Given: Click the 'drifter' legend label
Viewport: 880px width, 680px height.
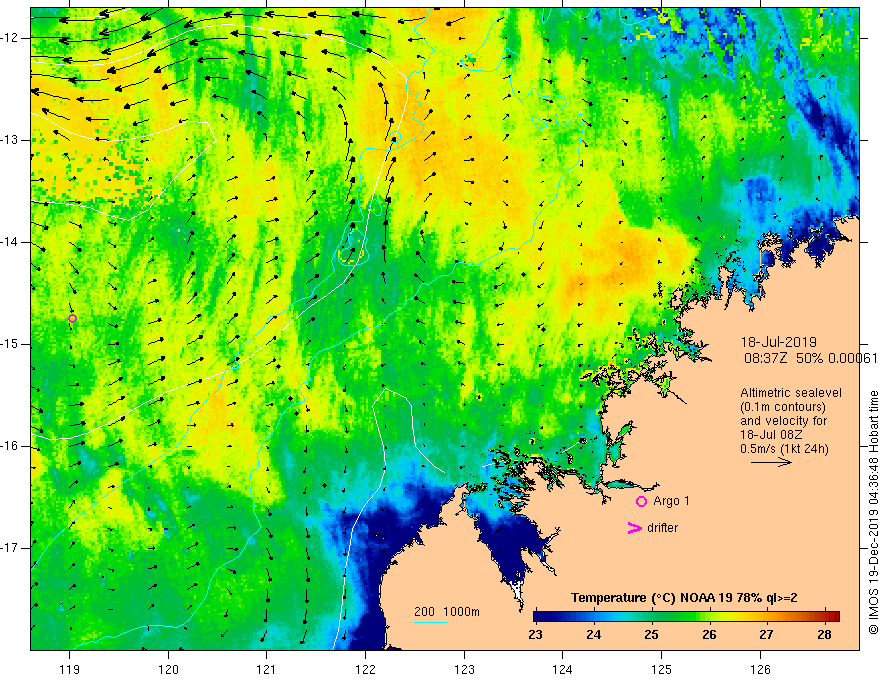Looking at the screenshot, I should 662,528.
